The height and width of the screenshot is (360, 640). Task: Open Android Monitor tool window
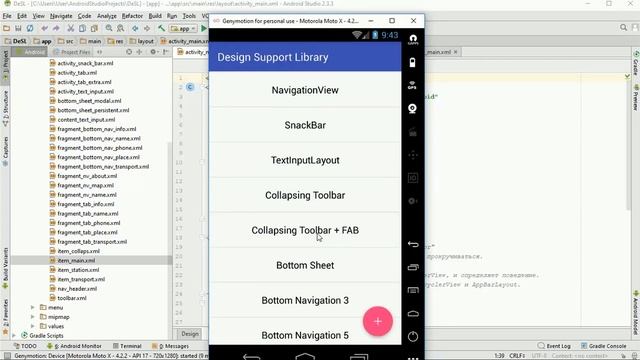[x=74, y=346]
